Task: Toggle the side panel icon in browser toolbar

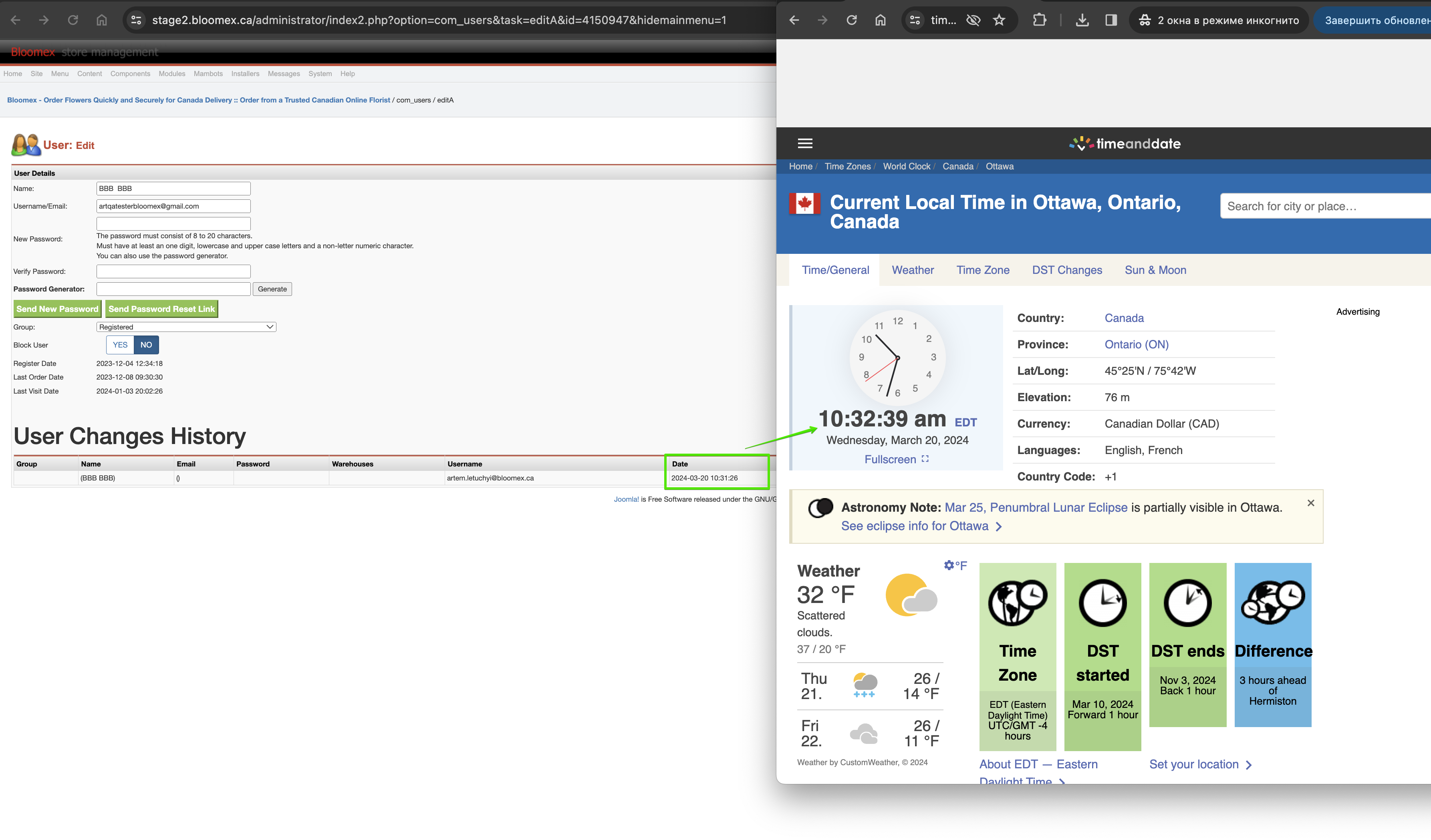Action: [x=1111, y=20]
